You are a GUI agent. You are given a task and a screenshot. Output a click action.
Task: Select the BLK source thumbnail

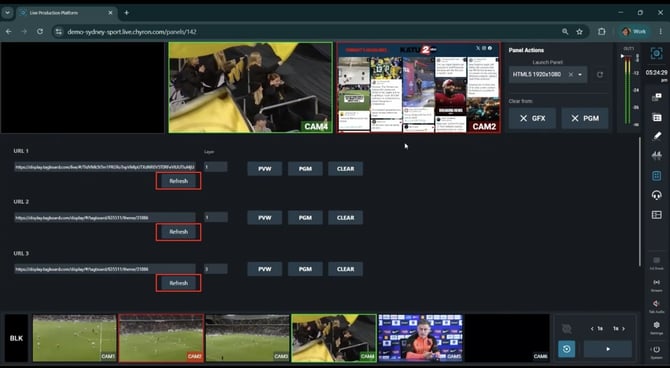point(16,338)
